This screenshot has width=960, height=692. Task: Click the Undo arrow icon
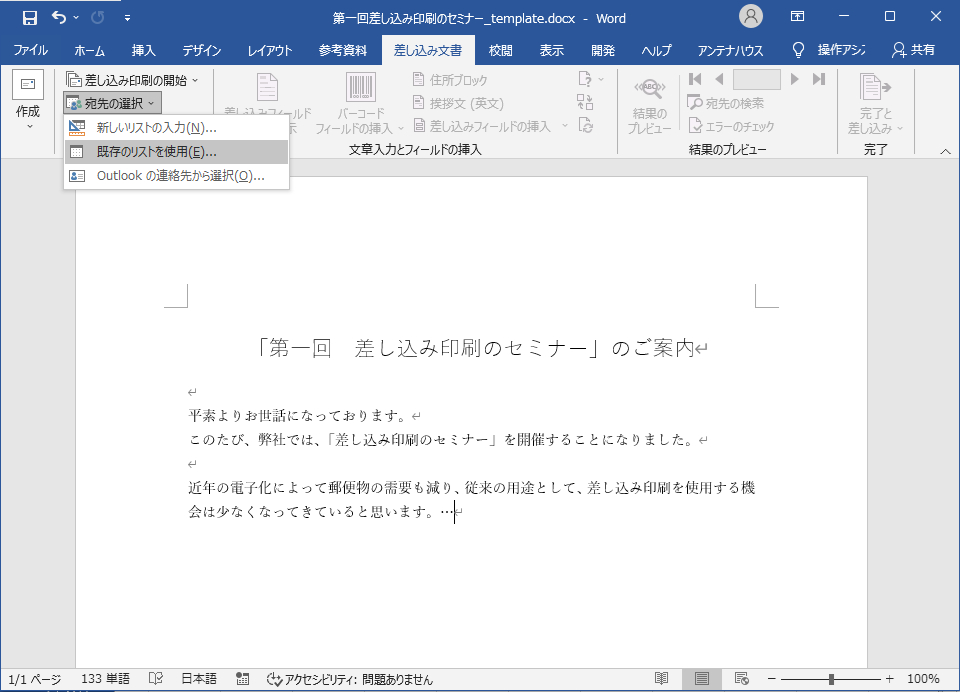58,17
